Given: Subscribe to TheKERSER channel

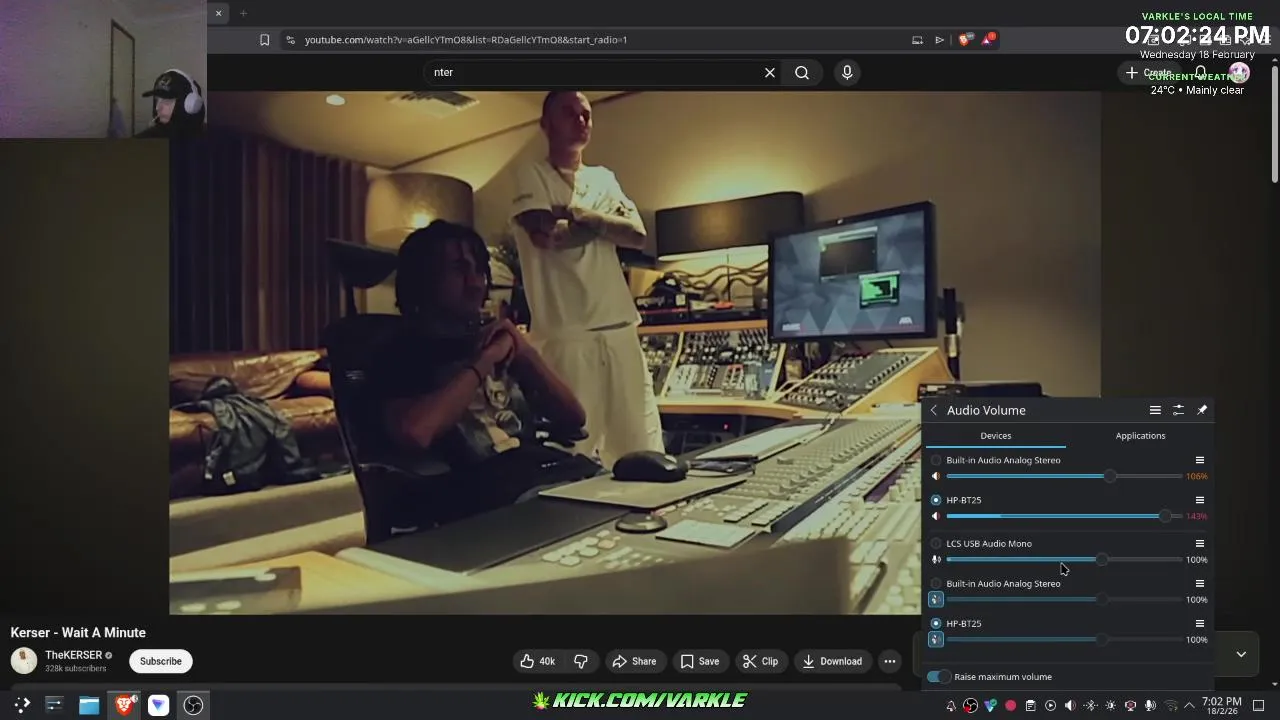Looking at the screenshot, I should tap(161, 661).
